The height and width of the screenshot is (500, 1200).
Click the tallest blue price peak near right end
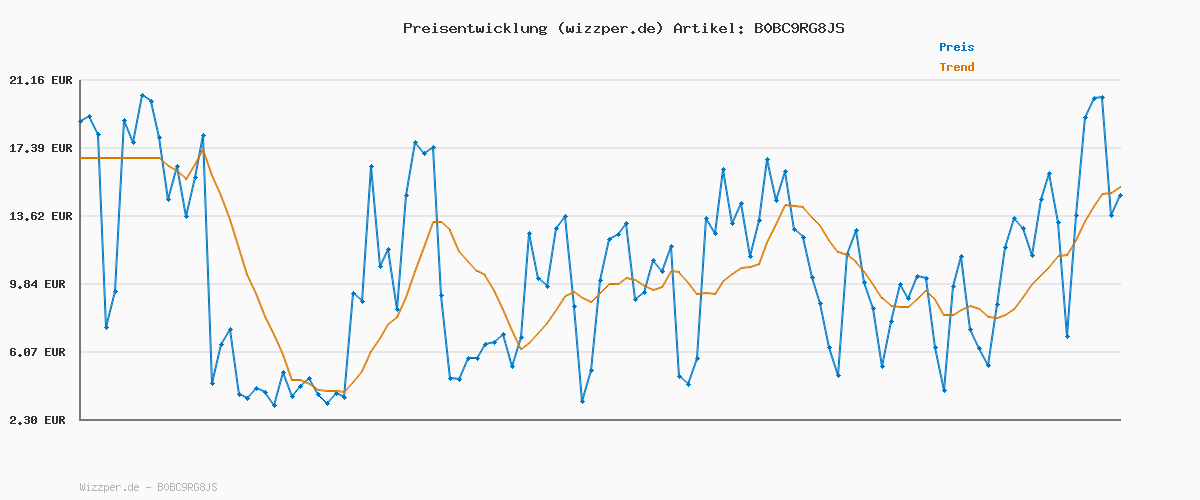click(x=1102, y=97)
